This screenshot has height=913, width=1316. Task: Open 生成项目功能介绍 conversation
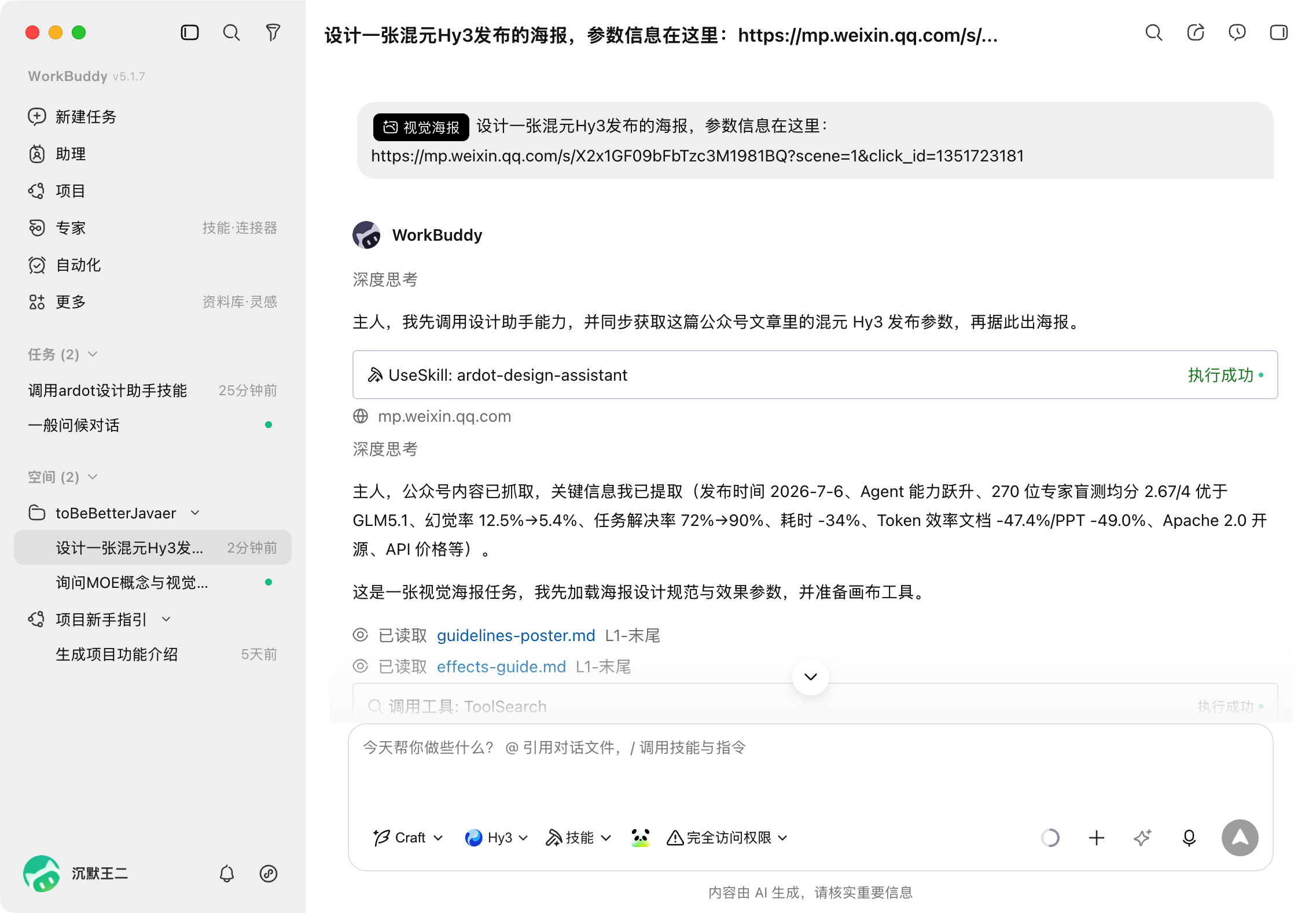tap(153, 654)
